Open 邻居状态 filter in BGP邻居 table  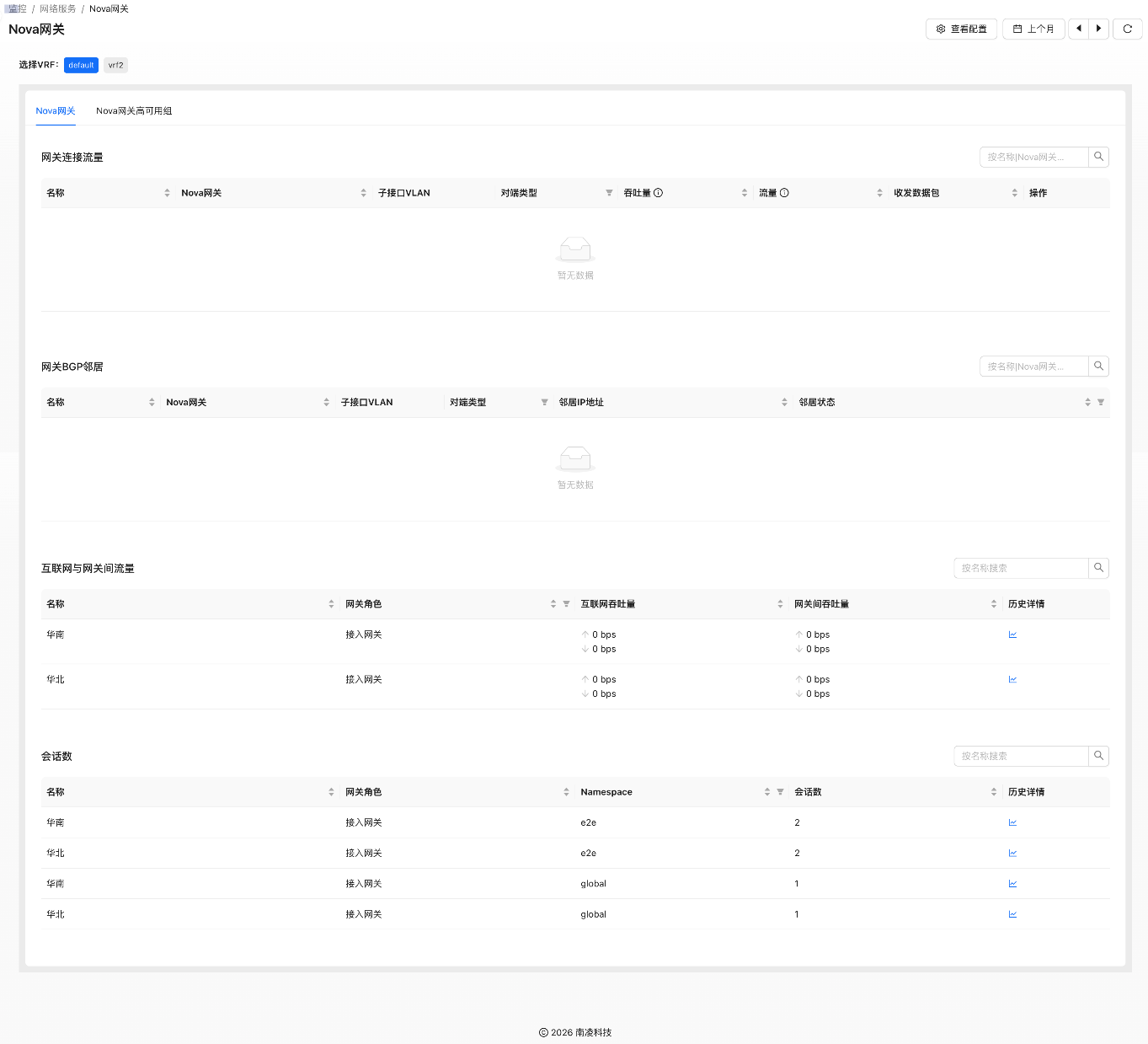point(1101,403)
